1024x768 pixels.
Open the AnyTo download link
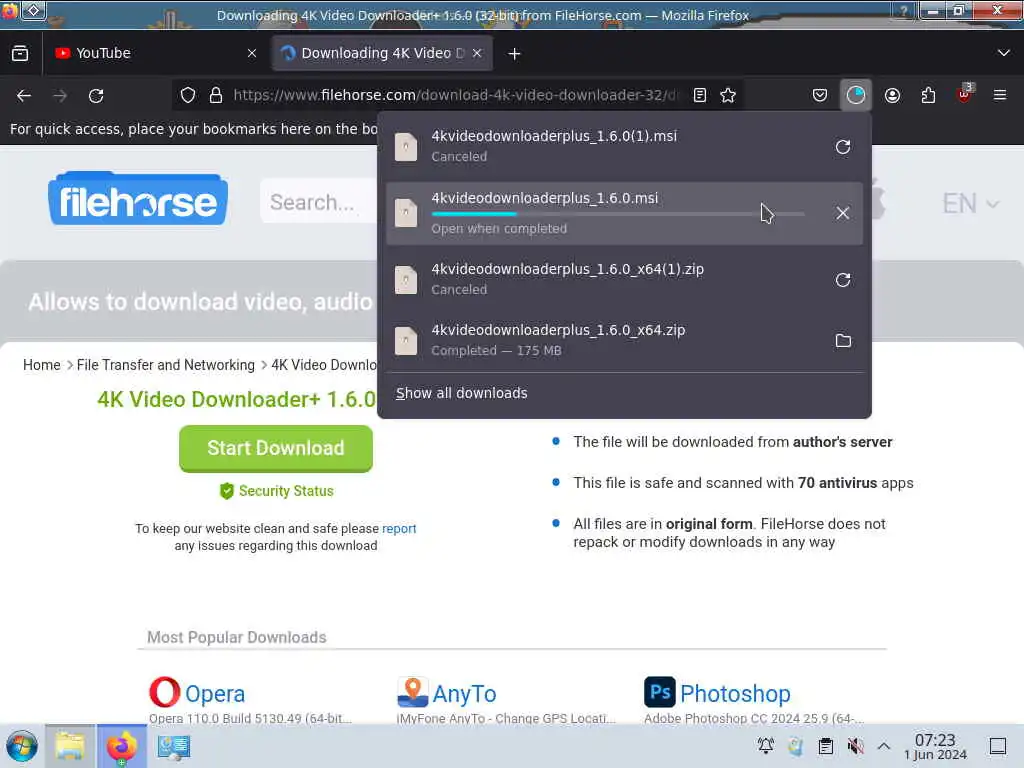pos(464,694)
